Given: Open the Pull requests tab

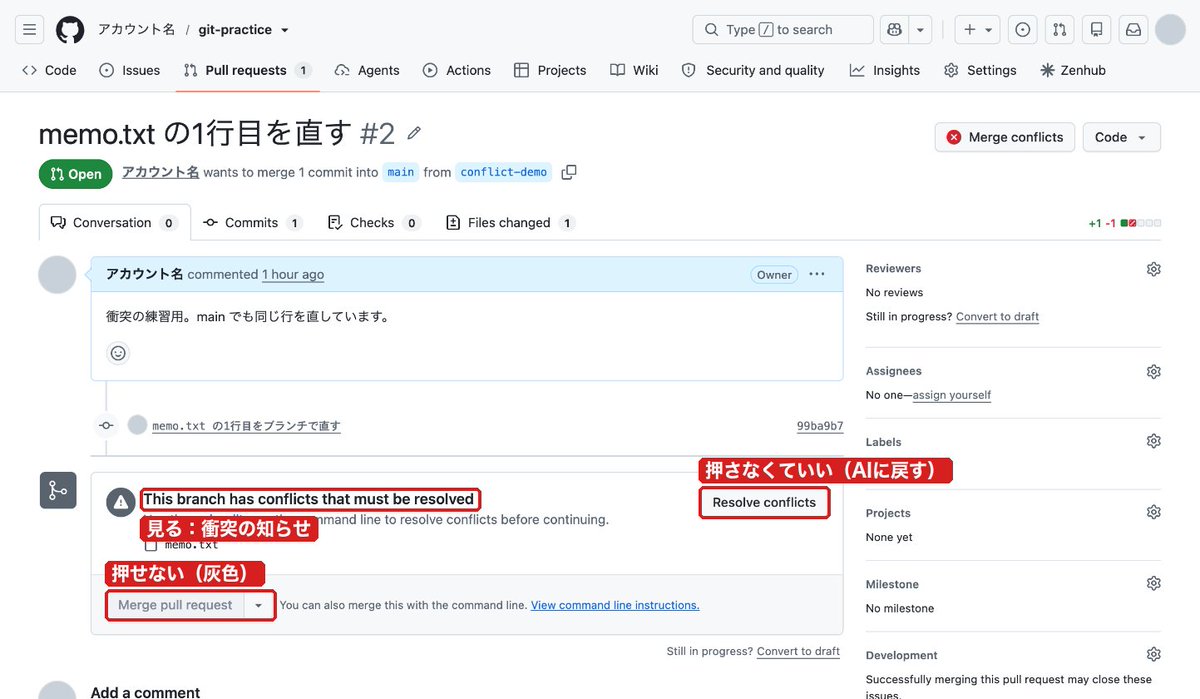Looking at the screenshot, I should (247, 70).
